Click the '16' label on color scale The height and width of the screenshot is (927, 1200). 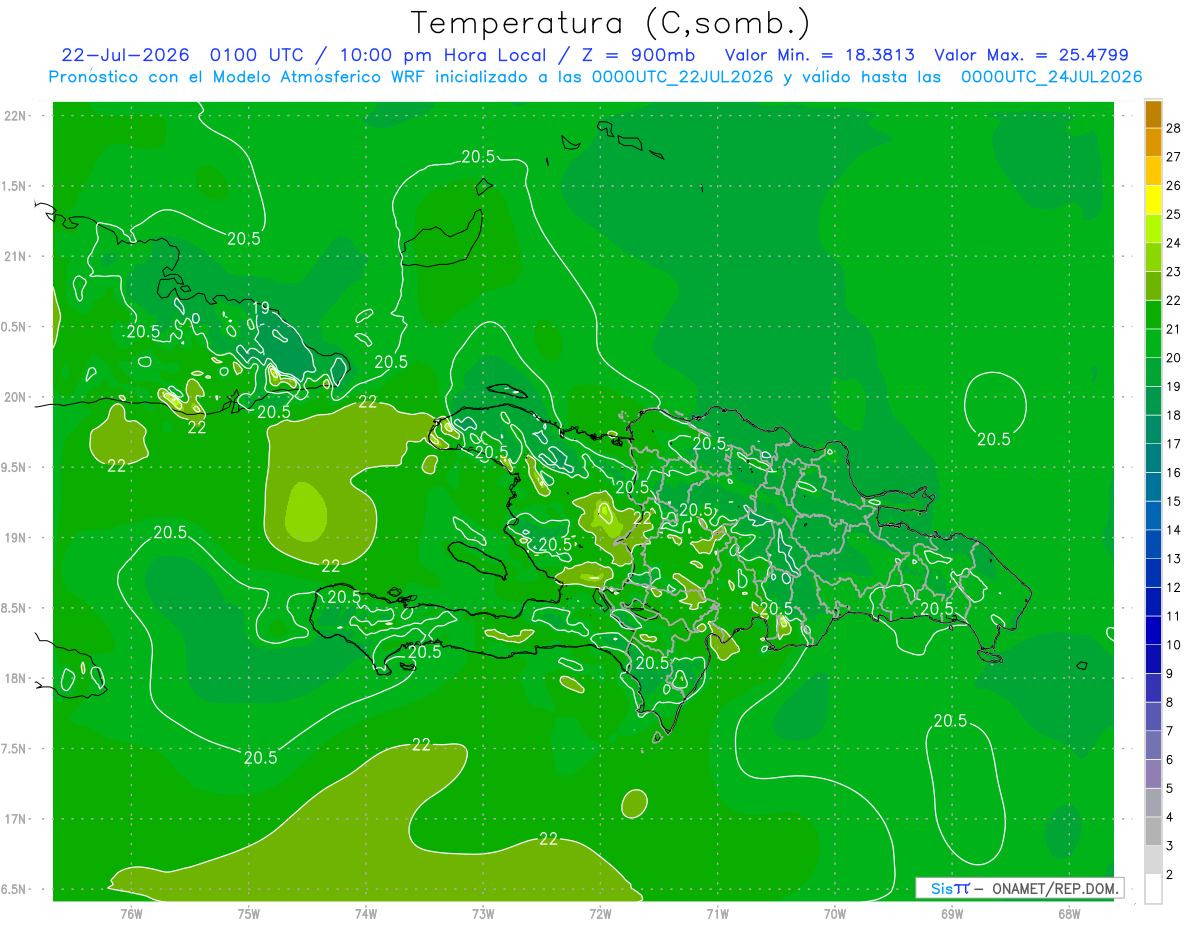click(x=1173, y=473)
